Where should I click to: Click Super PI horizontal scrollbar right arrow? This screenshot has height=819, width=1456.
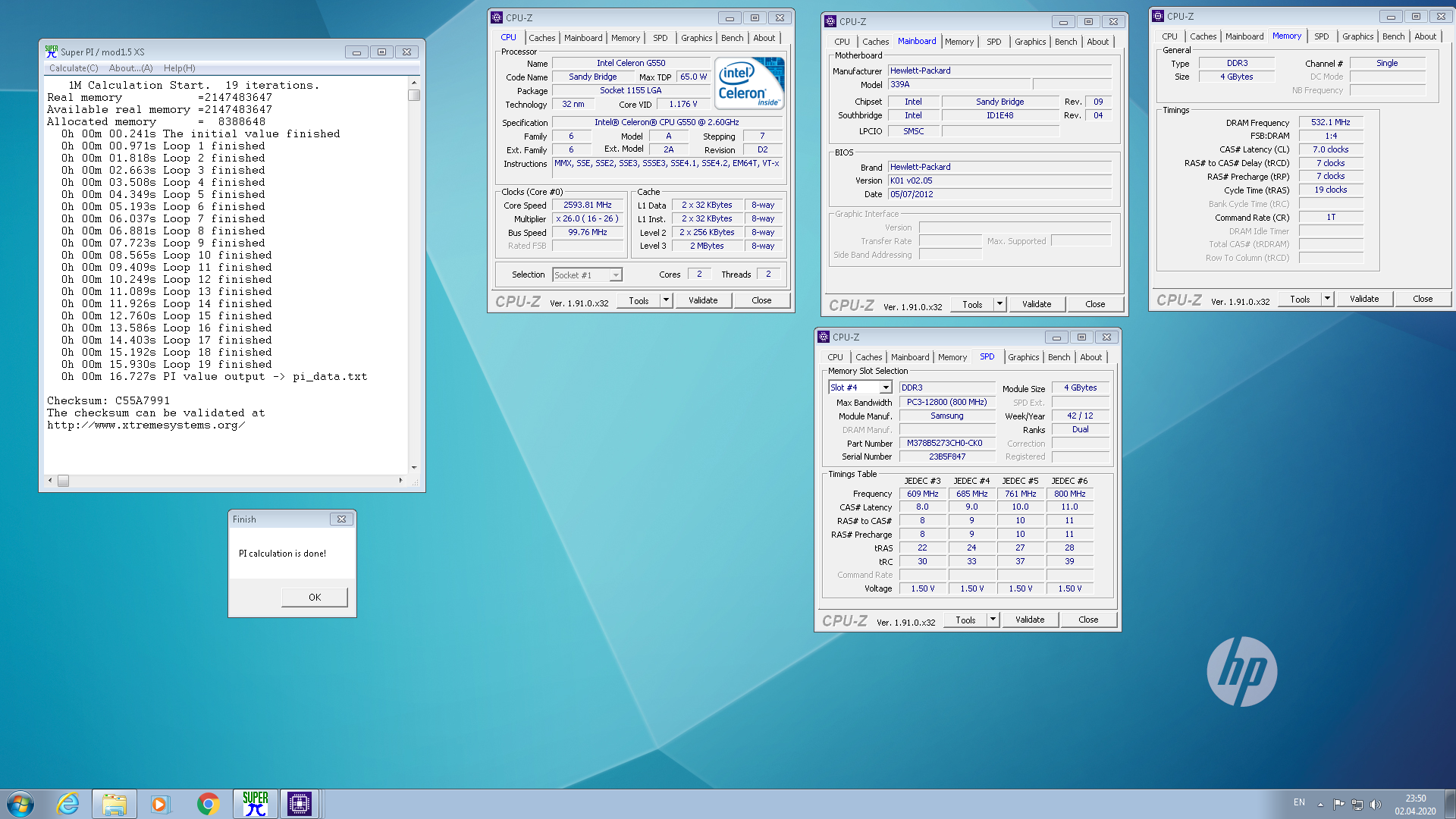click(x=400, y=481)
